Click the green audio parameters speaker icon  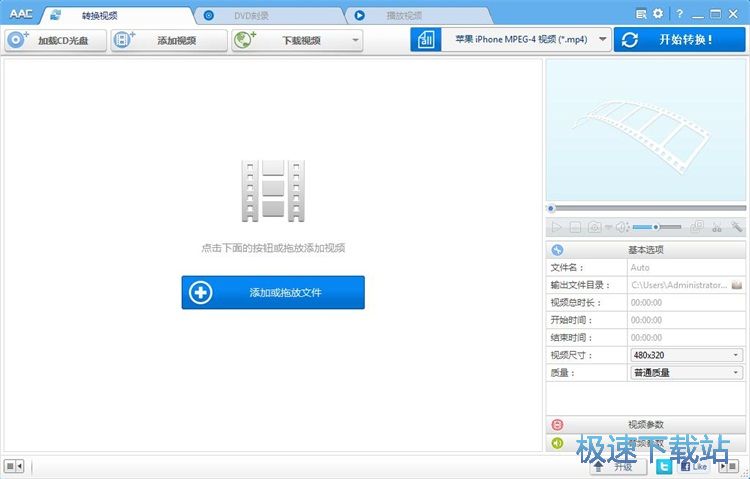click(x=557, y=443)
